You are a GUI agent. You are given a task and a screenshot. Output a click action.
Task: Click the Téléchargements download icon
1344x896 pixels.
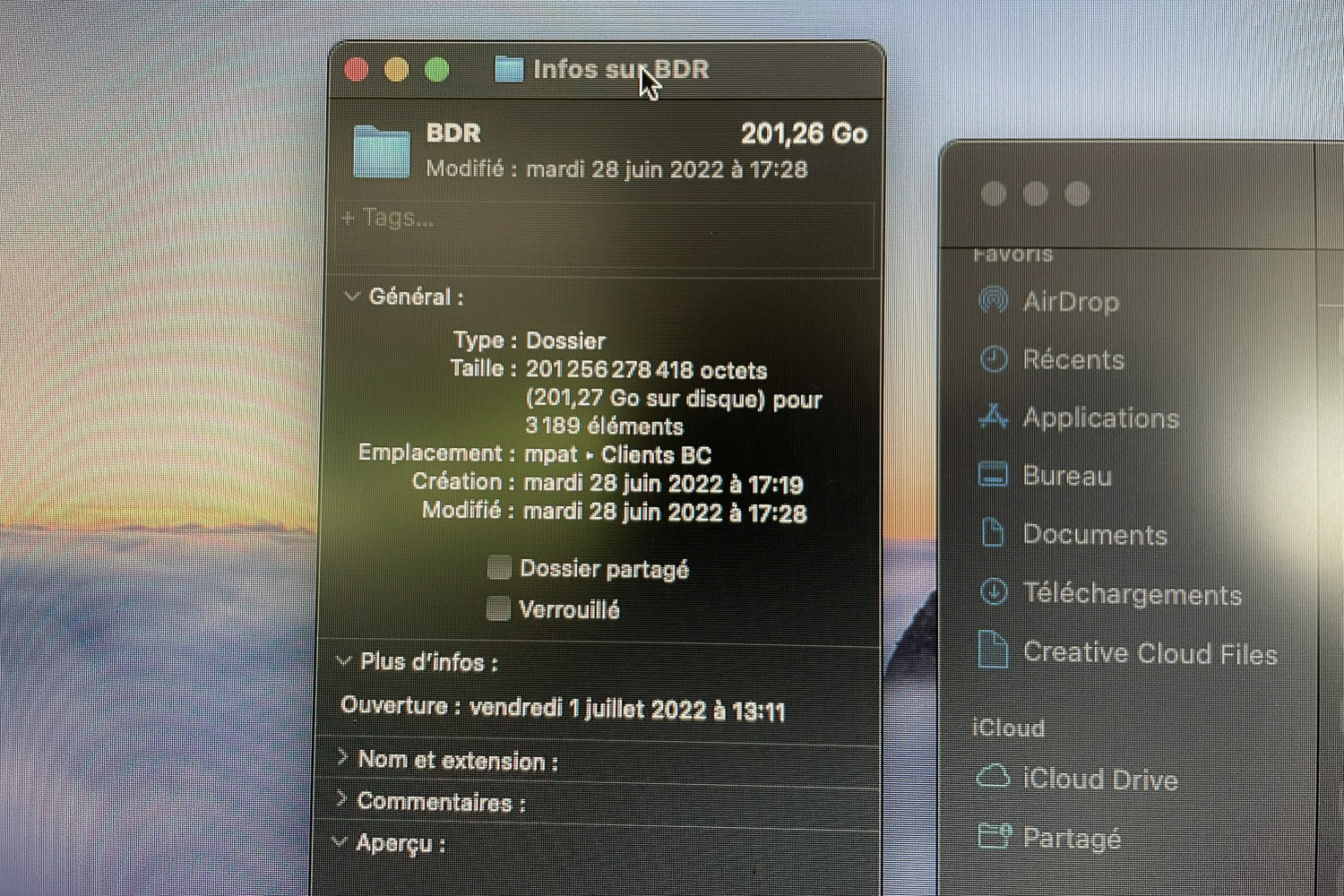(x=994, y=592)
